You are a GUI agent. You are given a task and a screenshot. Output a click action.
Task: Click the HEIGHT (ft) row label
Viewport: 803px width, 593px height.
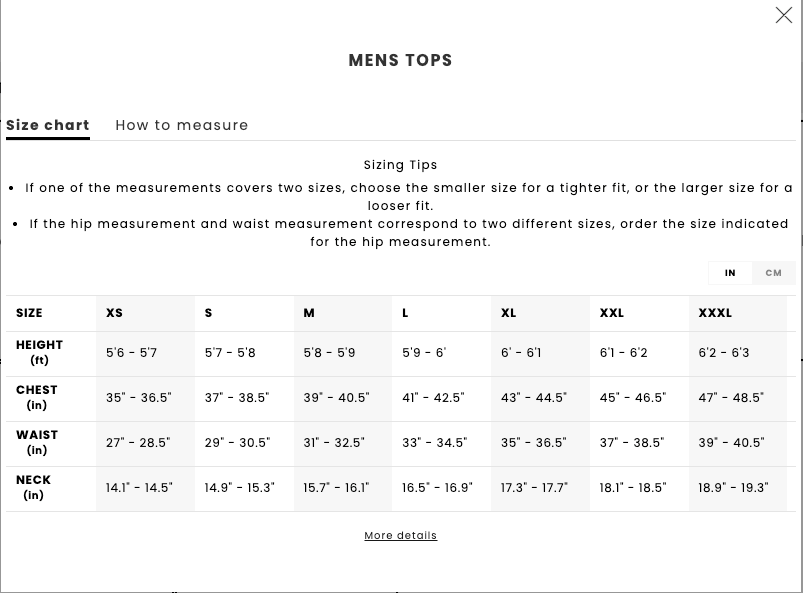39,352
